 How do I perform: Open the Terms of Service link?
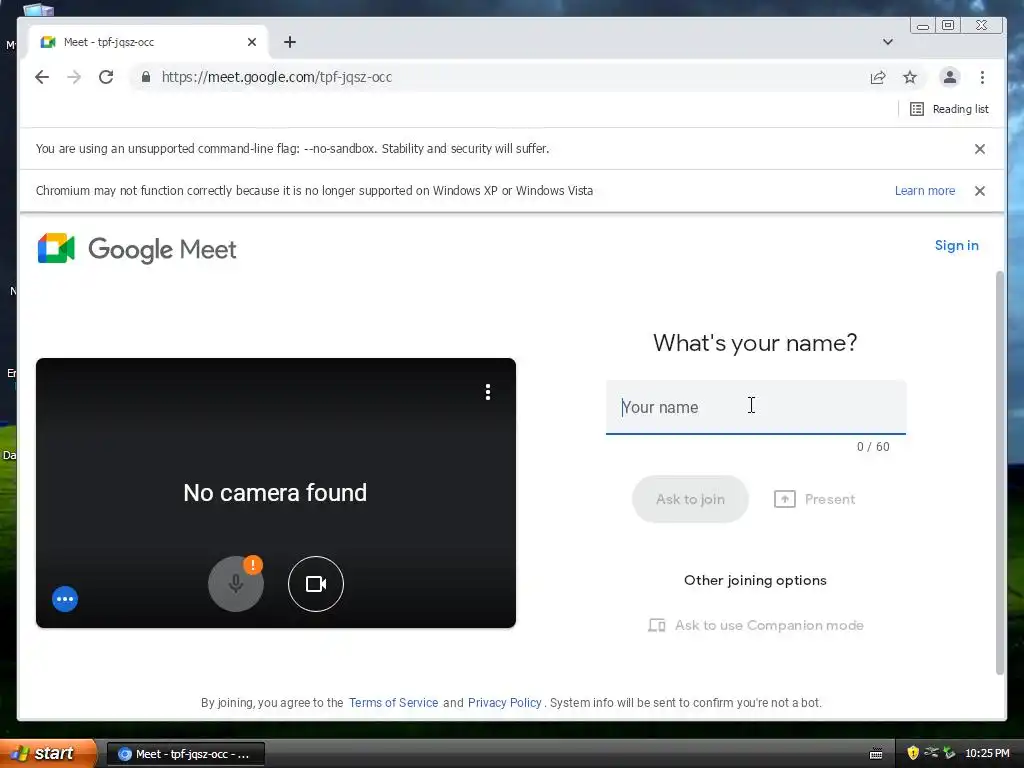point(393,703)
